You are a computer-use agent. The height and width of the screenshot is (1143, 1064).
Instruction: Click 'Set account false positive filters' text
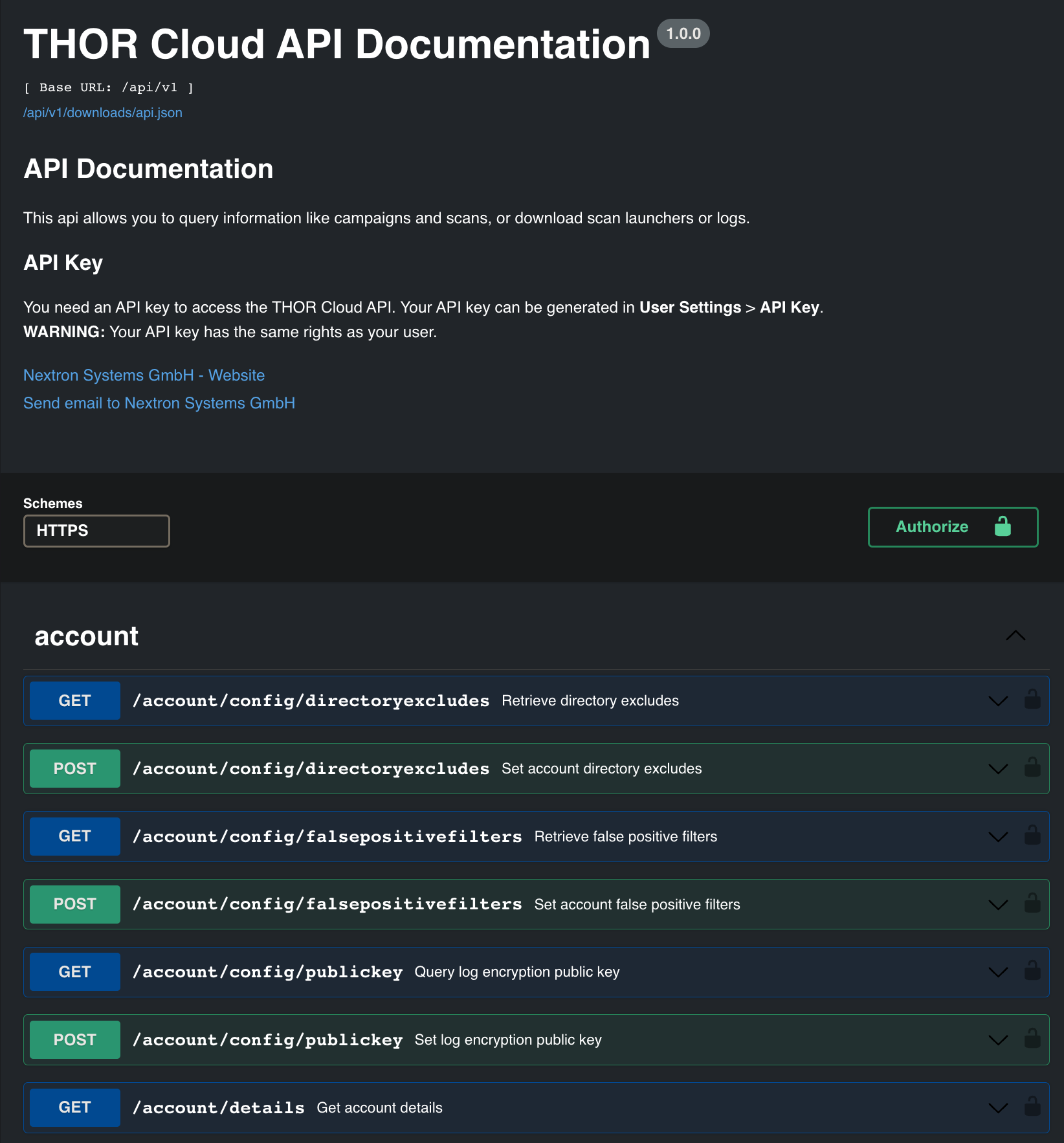point(637,904)
